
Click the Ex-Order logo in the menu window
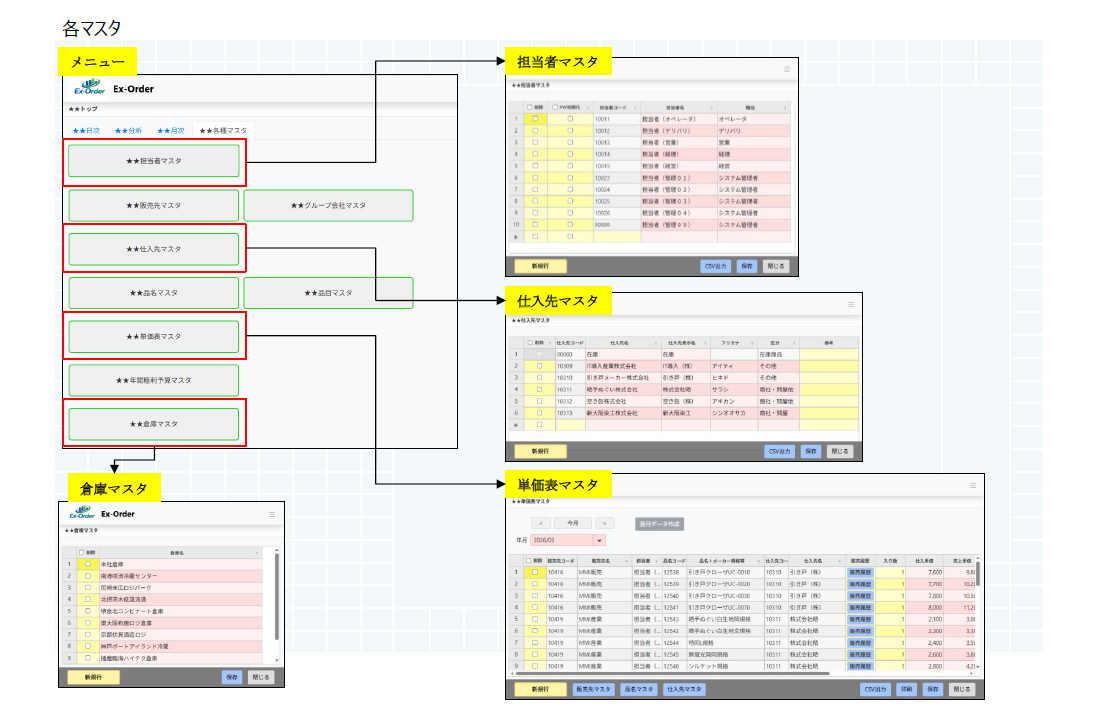[88, 89]
